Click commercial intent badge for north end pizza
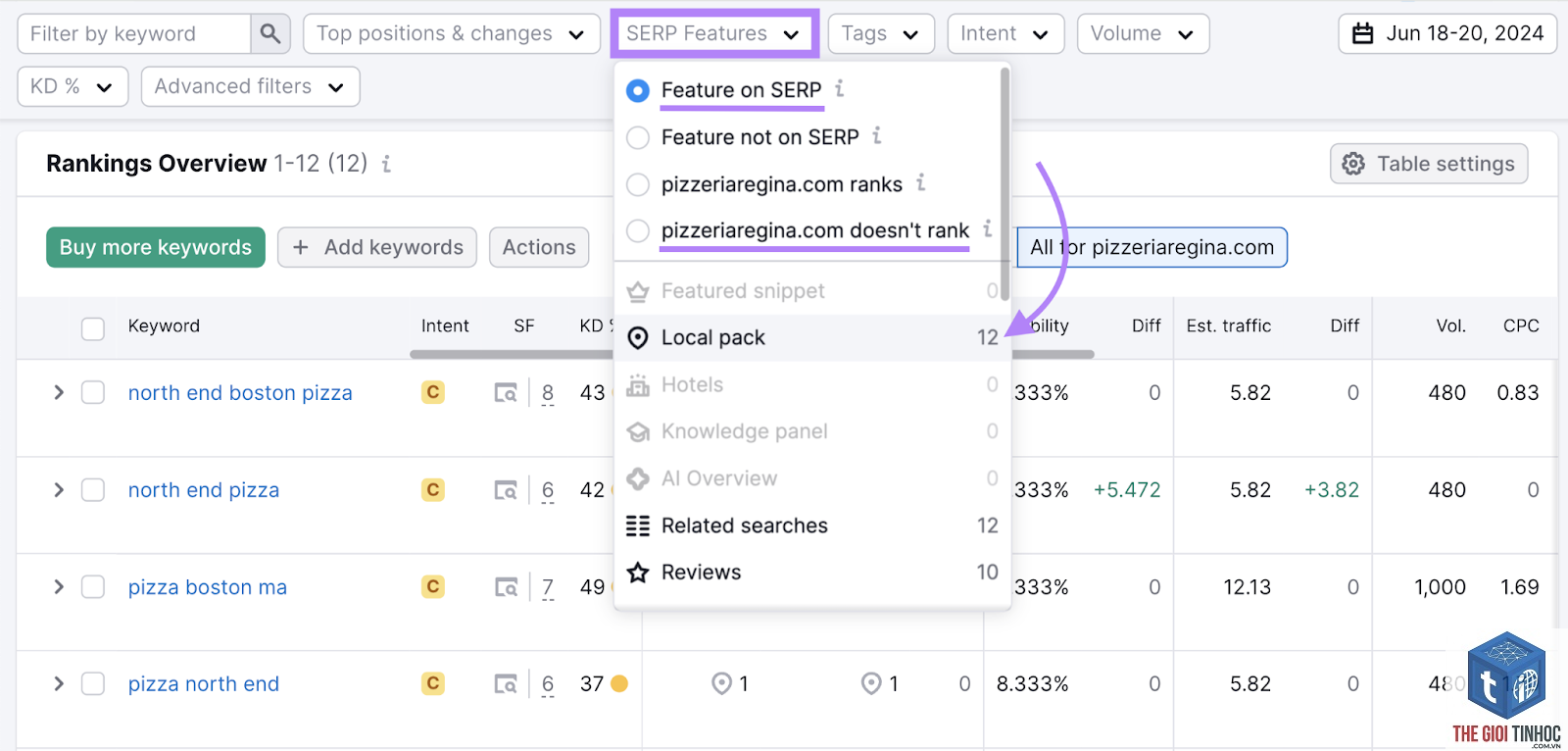 point(433,489)
